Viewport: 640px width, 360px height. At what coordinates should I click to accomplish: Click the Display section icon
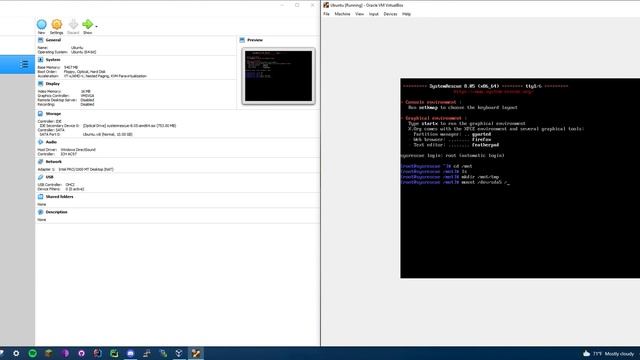pos(40,84)
